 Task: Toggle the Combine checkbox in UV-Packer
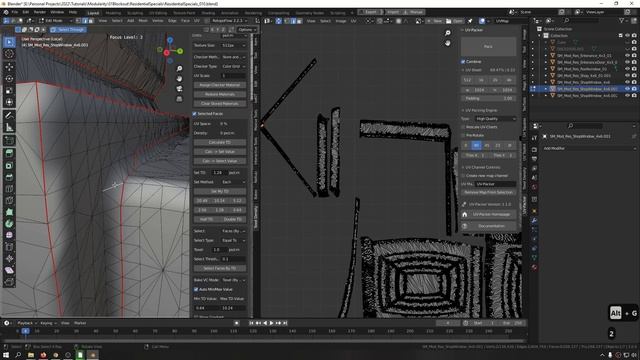click(463, 62)
